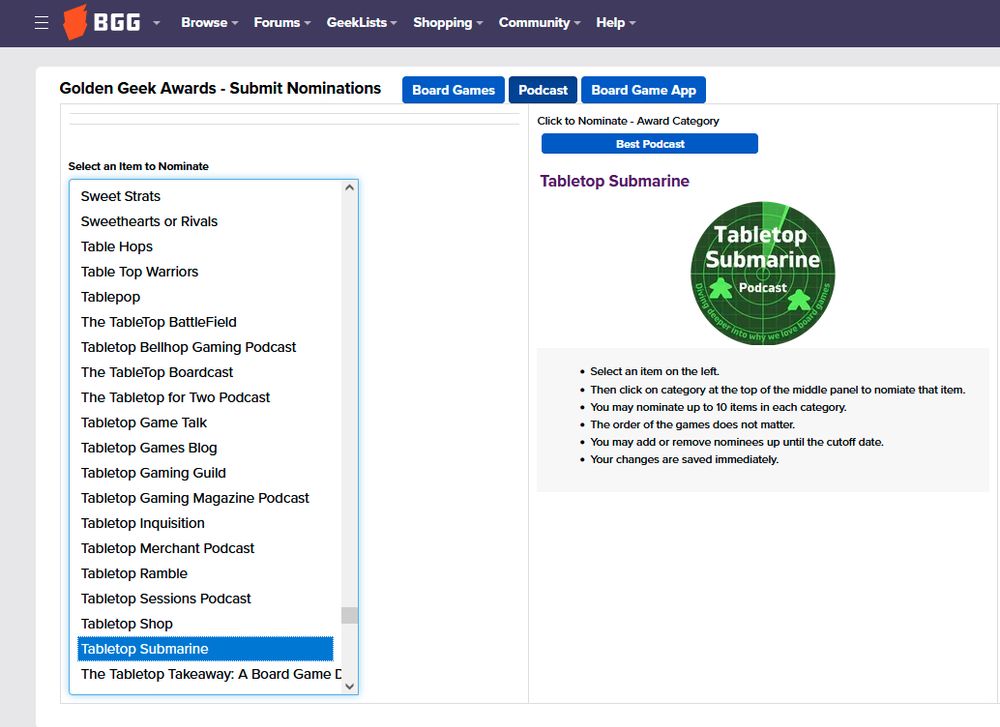Open the Browse menu
Image resolution: width=1000 pixels, height=727 pixels.
209,22
